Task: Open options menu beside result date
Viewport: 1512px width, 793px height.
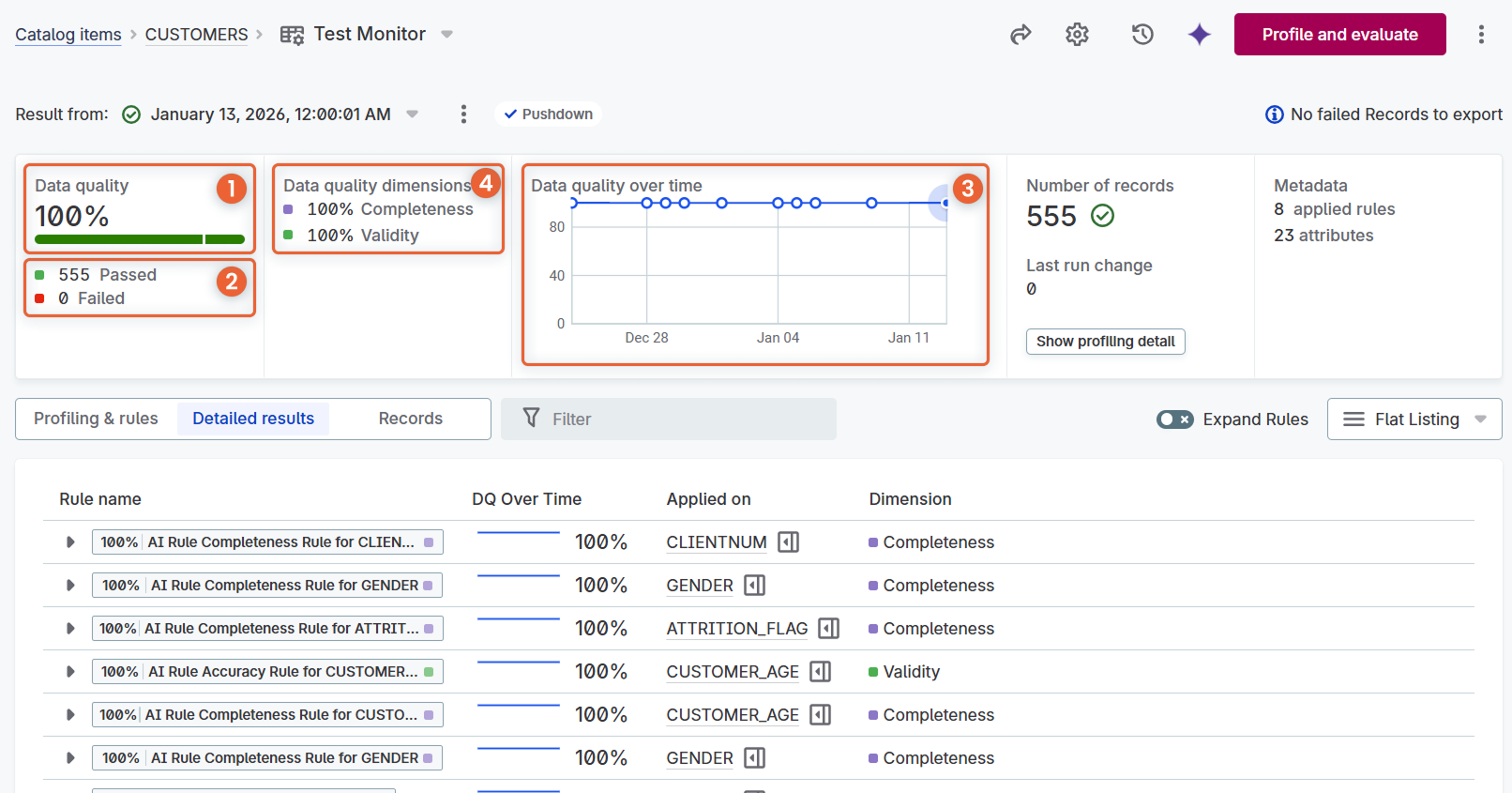Action: [x=463, y=114]
